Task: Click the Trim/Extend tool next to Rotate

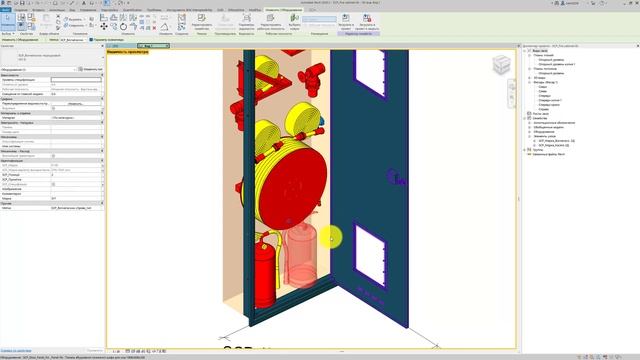Action: coord(133,27)
